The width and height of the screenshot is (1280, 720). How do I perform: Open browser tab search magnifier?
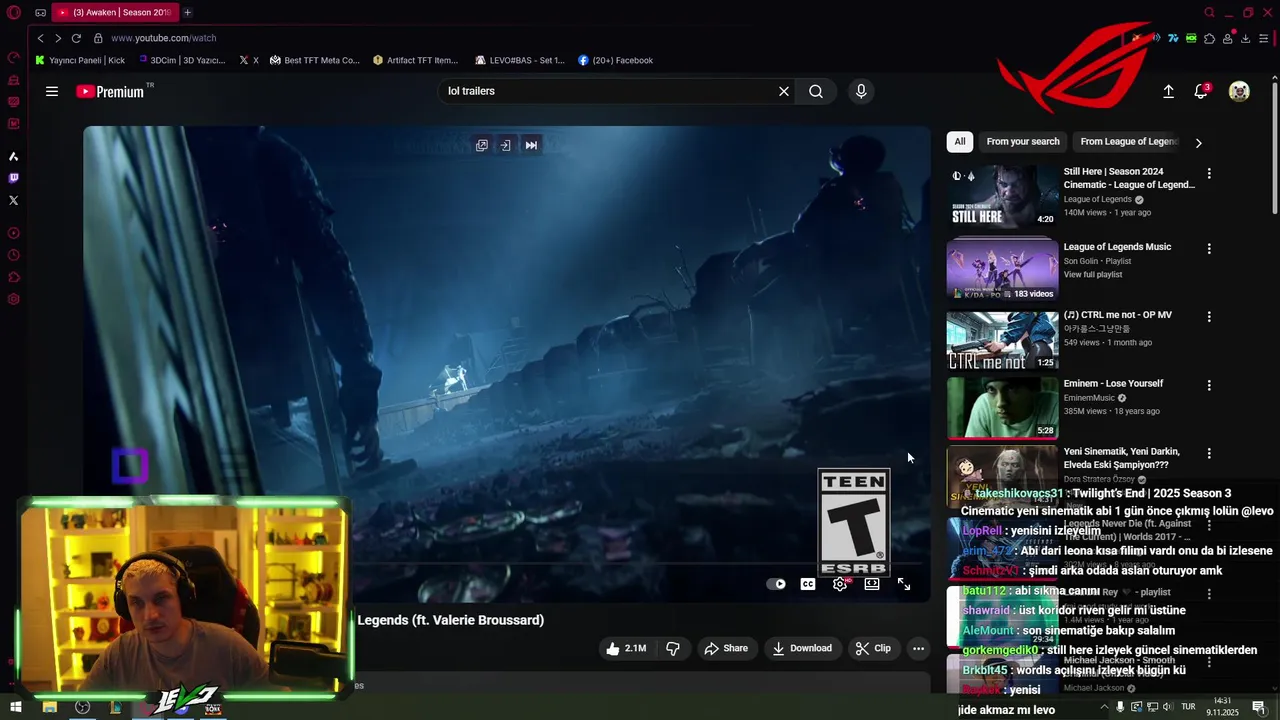click(x=1209, y=12)
